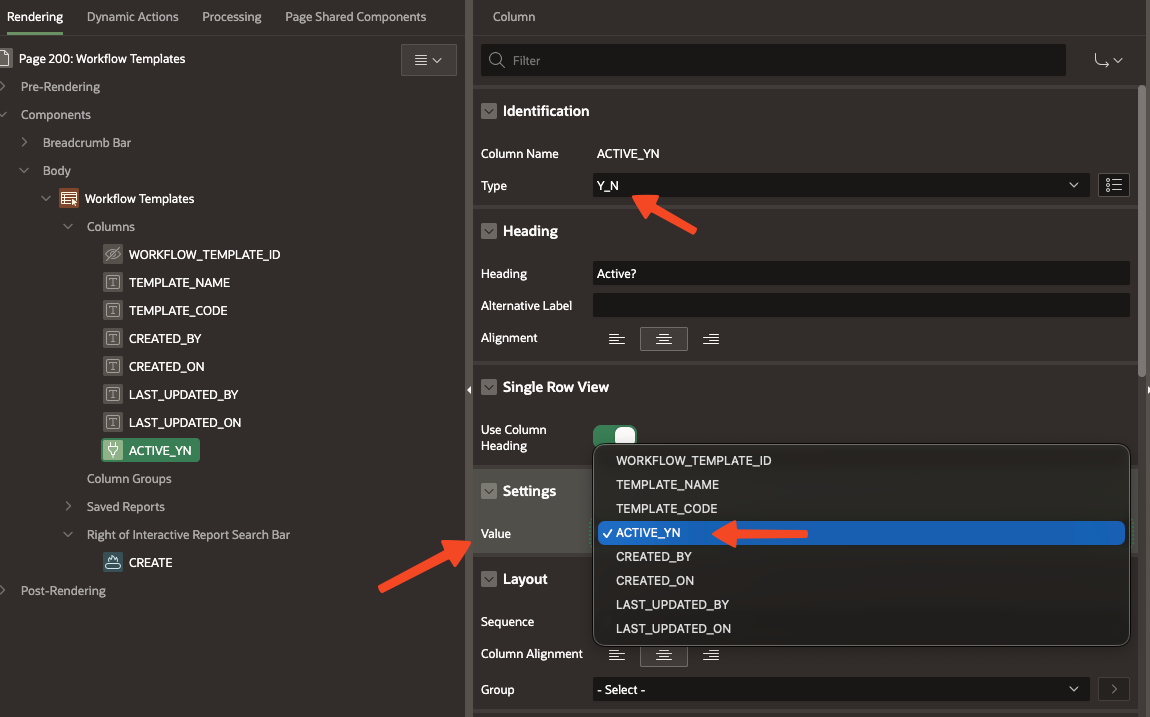Click the text icon beside TEMPLATE_NAME
This screenshot has height=717, width=1150.
112,282
